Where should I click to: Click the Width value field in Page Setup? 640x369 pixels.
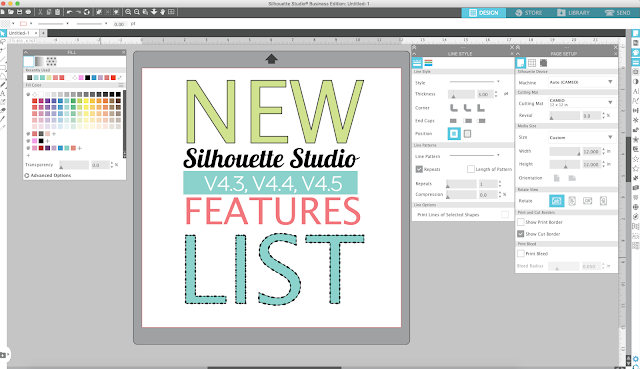591,151
